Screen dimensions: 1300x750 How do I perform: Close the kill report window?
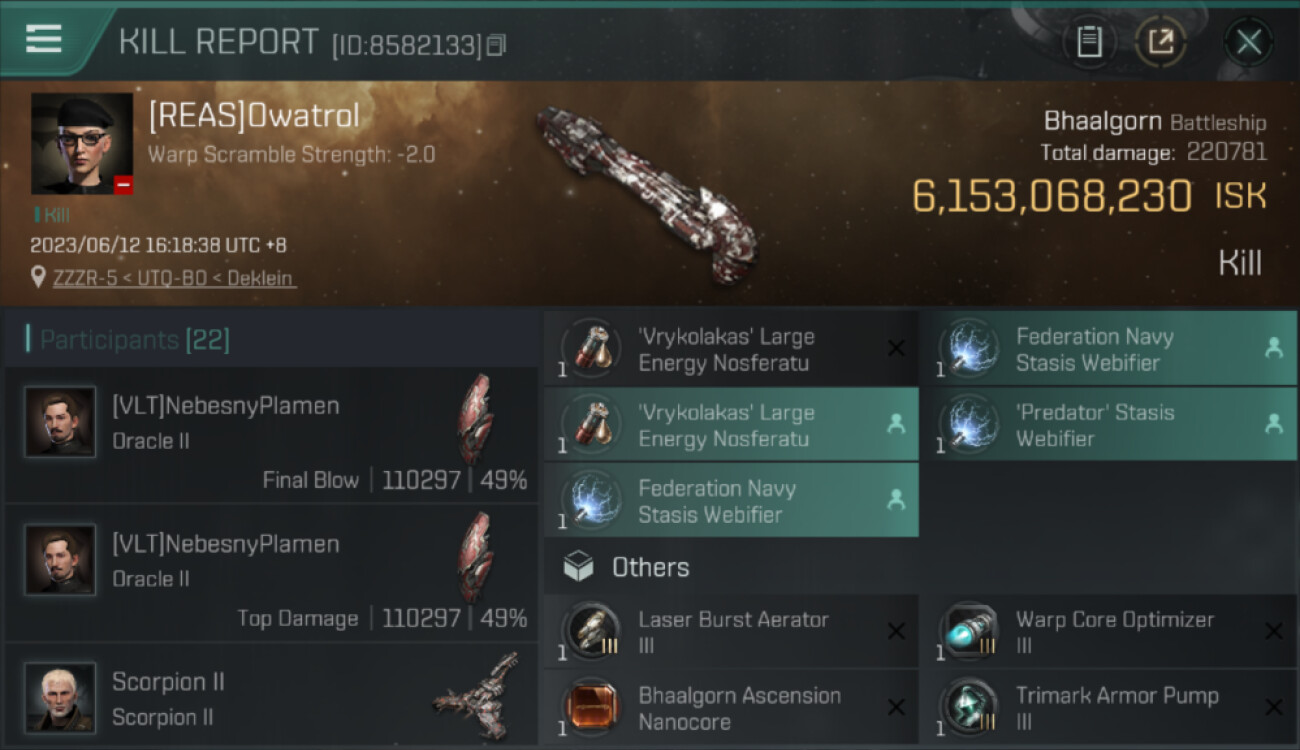click(1248, 42)
